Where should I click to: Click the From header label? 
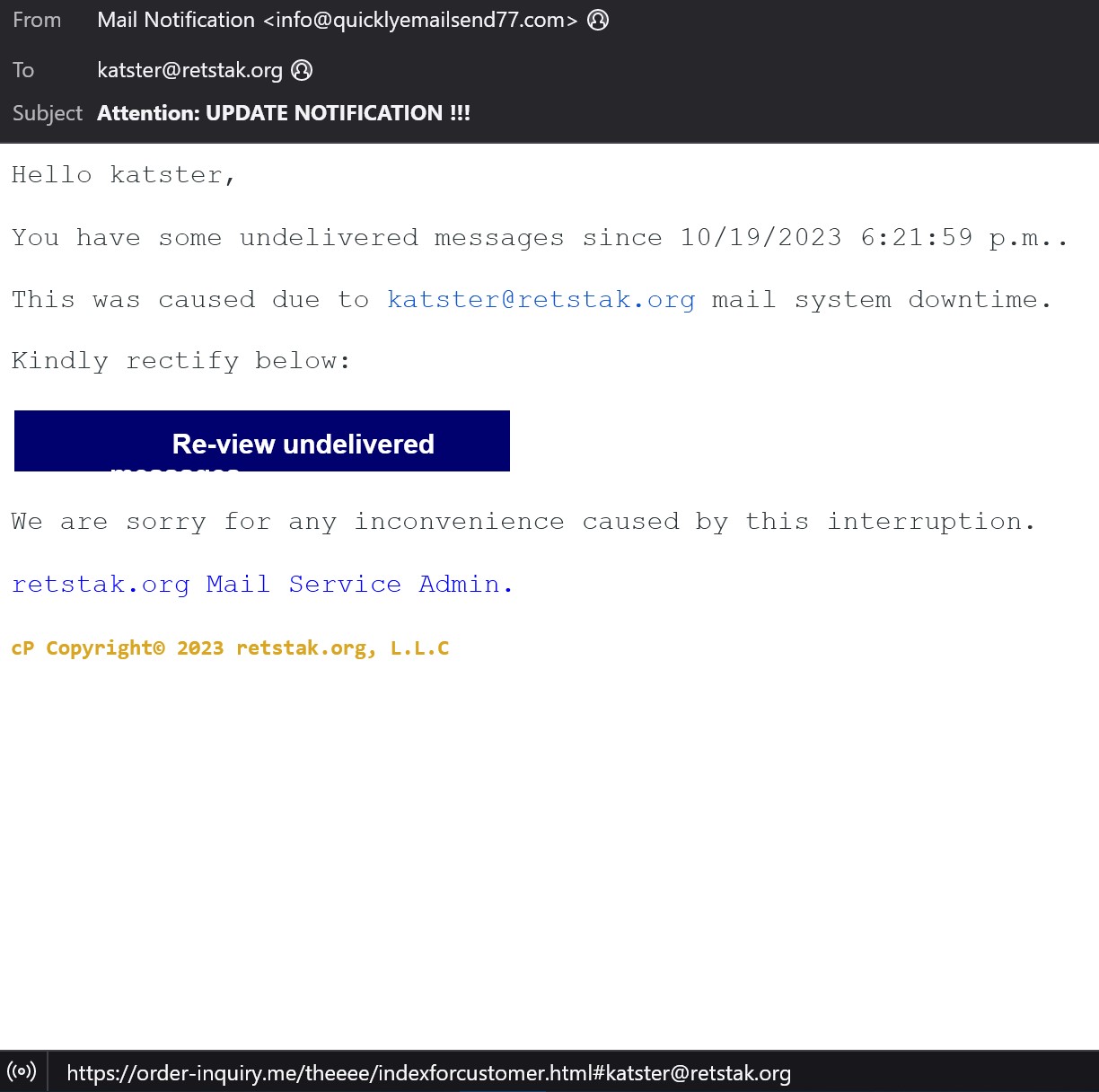click(37, 20)
